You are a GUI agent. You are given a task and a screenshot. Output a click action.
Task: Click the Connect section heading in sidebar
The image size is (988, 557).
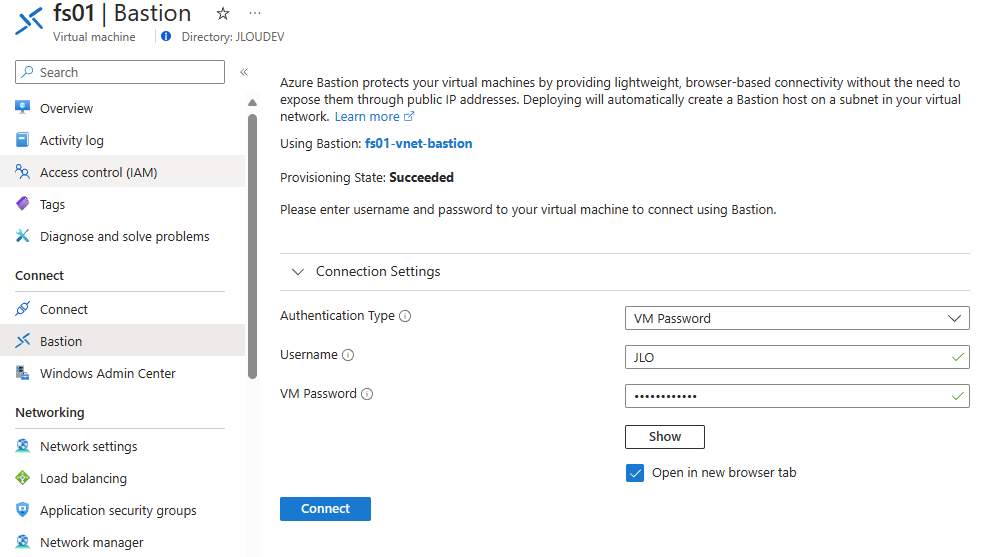click(39, 276)
